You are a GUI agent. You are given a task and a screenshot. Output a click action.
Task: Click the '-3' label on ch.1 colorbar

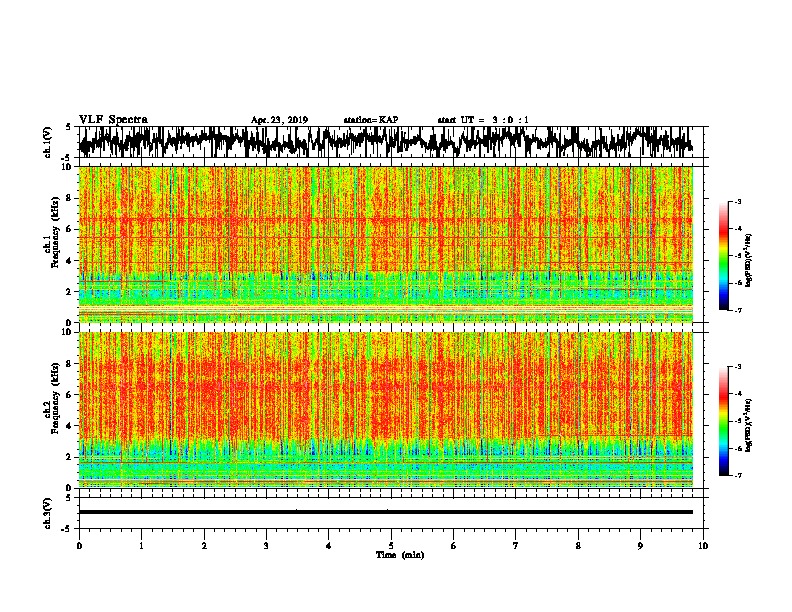[x=737, y=202]
